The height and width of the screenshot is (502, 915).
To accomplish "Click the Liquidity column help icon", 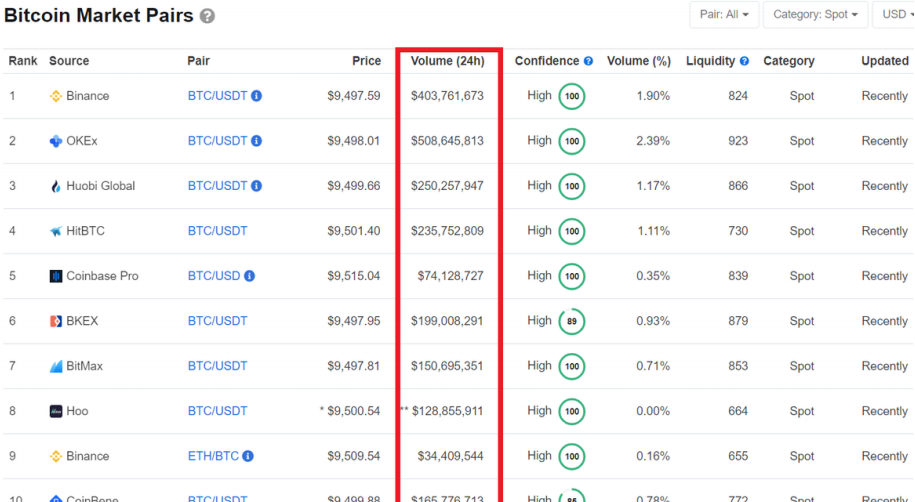I will click(x=744, y=61).
